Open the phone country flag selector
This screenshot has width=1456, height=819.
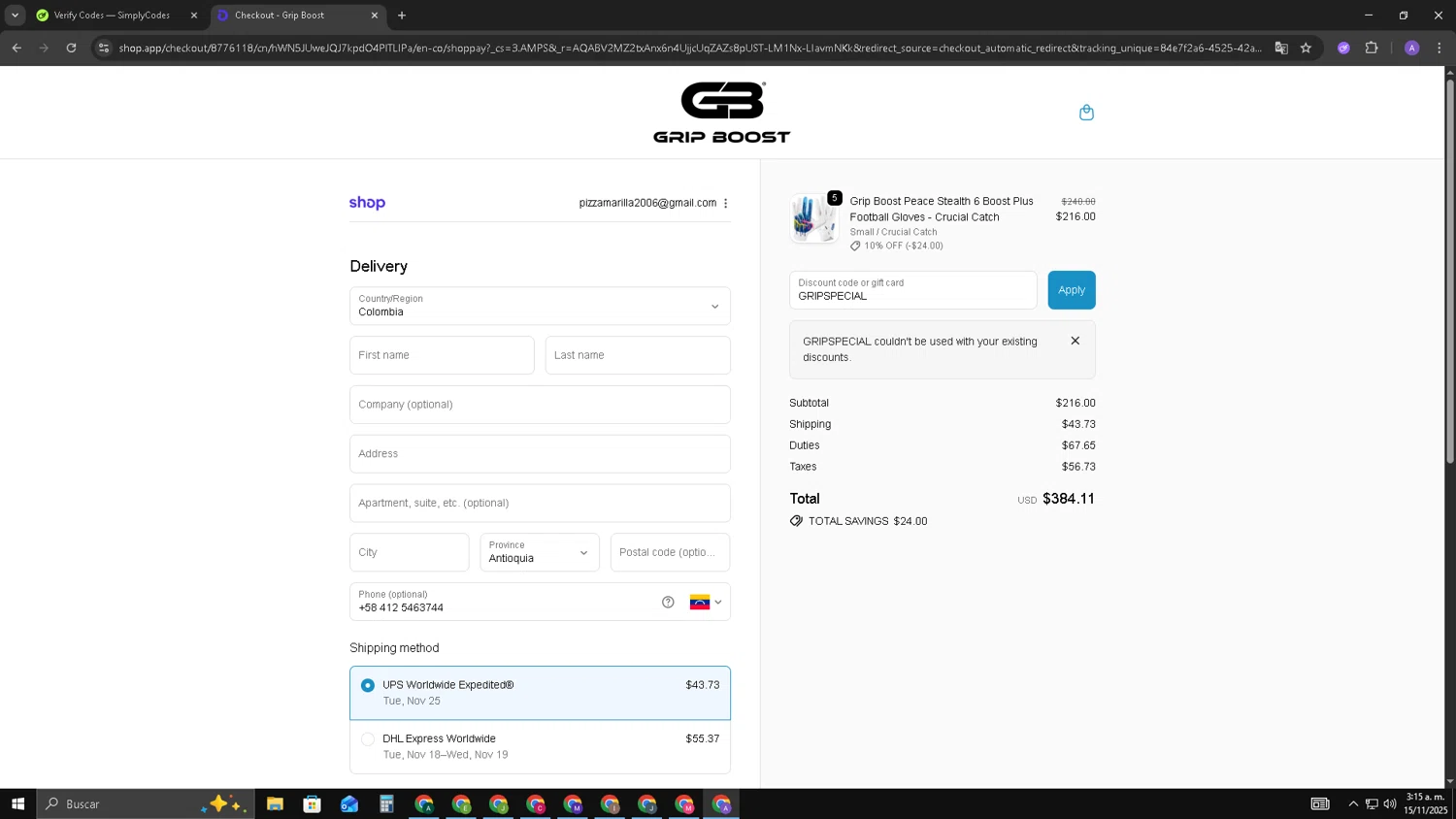706,602
